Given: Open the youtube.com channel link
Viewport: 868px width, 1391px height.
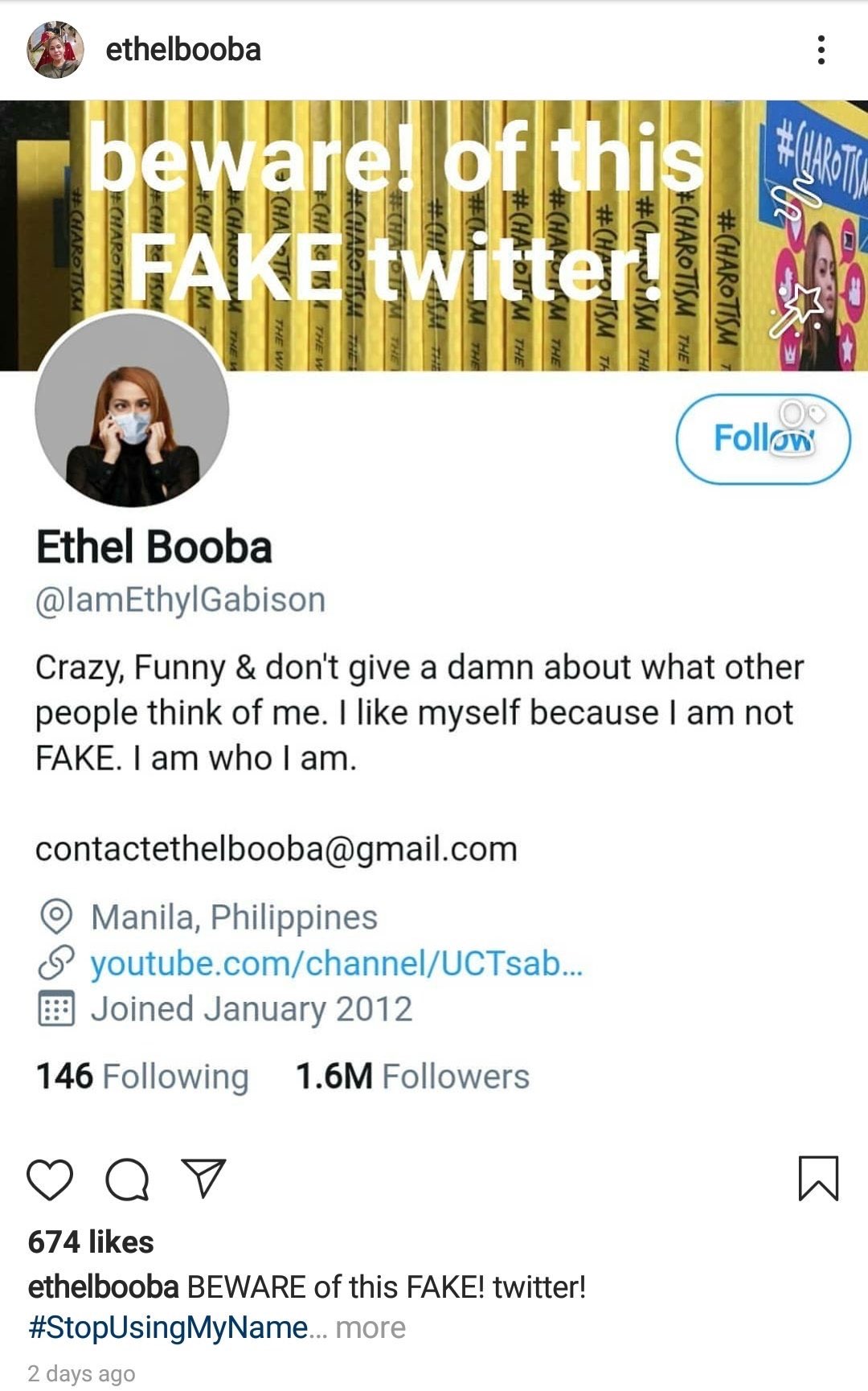Looking at the screenshot, I should point(336,963).
